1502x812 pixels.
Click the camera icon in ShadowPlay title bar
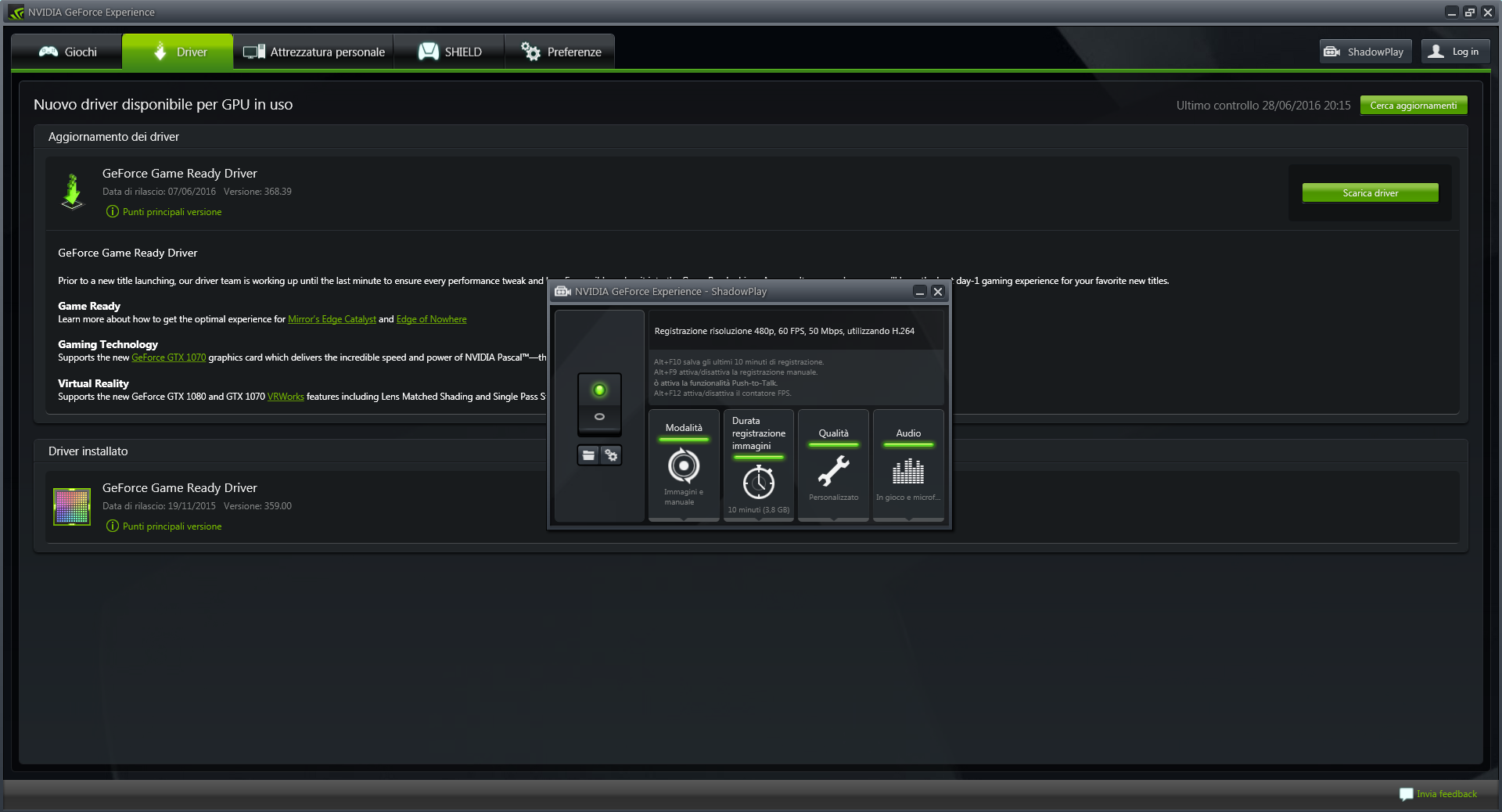(x=562, y=292)
